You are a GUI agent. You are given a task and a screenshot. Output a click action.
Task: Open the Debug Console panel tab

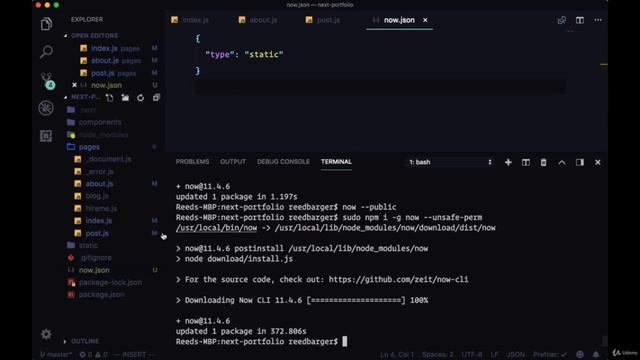click(x=283, y=162)
